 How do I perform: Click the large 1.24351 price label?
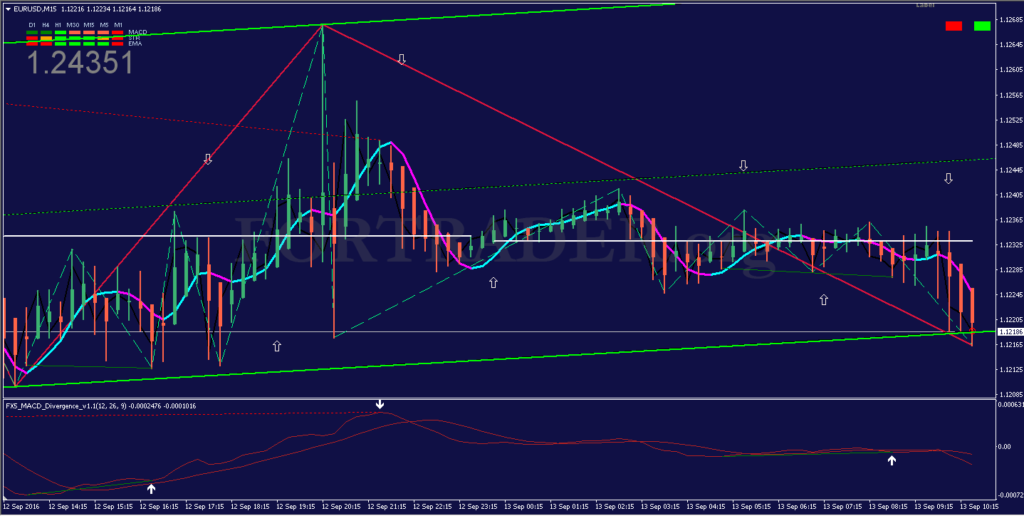click(x=80, y=63)
